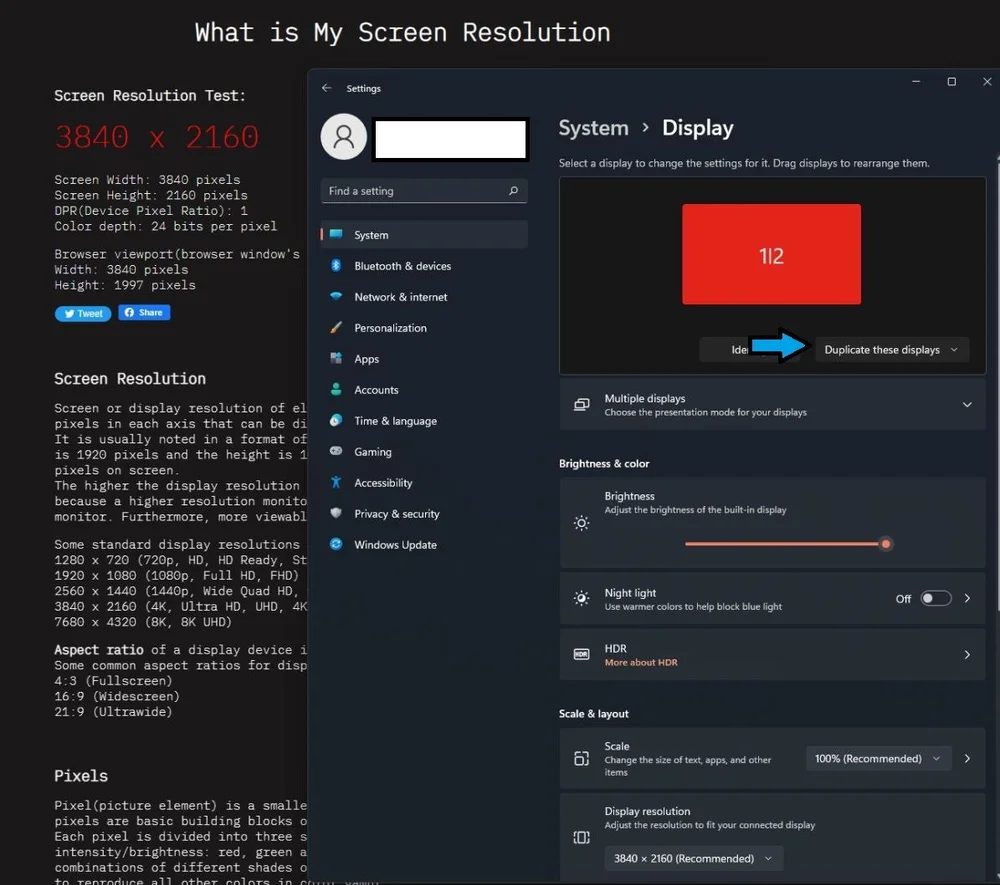This screenshot has height=885, width=1000.
Task: Open Scale advanced settings chevron
Action: pyautogui.click(x=967, y=758)
